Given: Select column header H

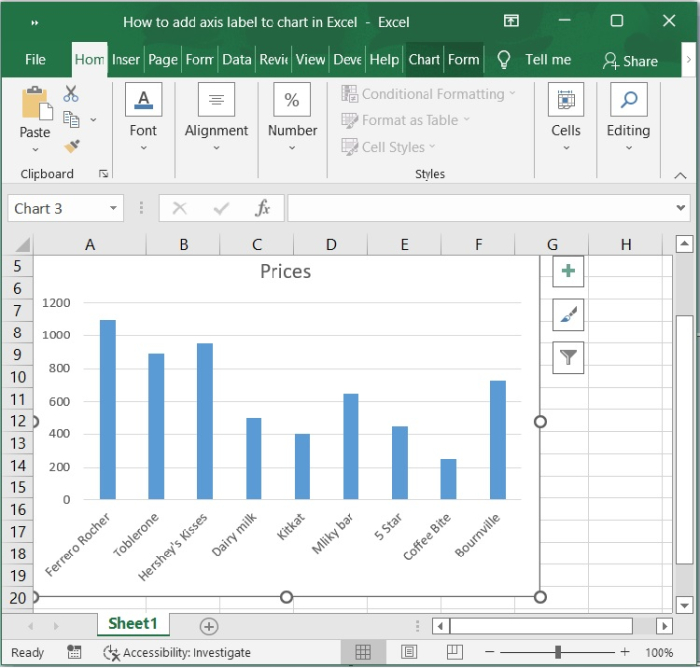Looking at the screenshot, I should click(x=626, y=245).
